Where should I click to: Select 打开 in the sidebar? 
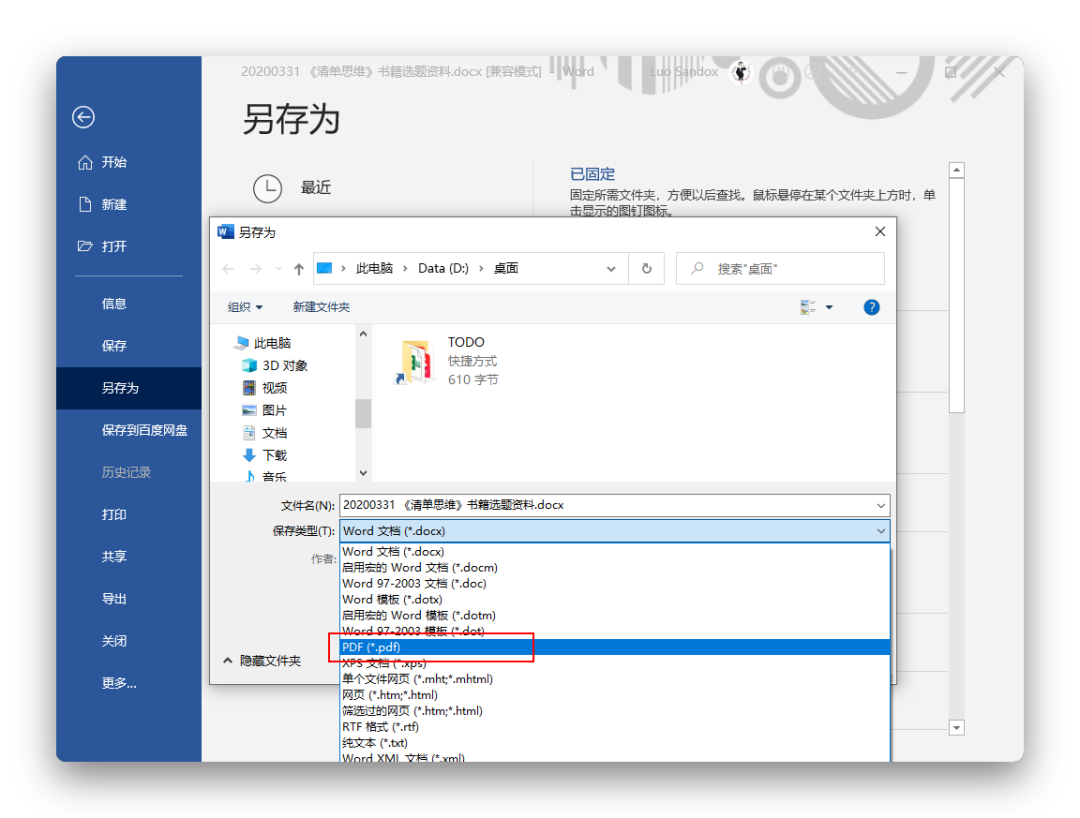click(x=102, y=247)
